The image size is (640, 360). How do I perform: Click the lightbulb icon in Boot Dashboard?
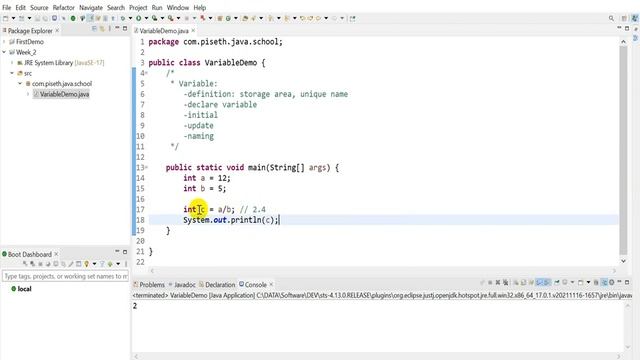[x=87, y=264]
